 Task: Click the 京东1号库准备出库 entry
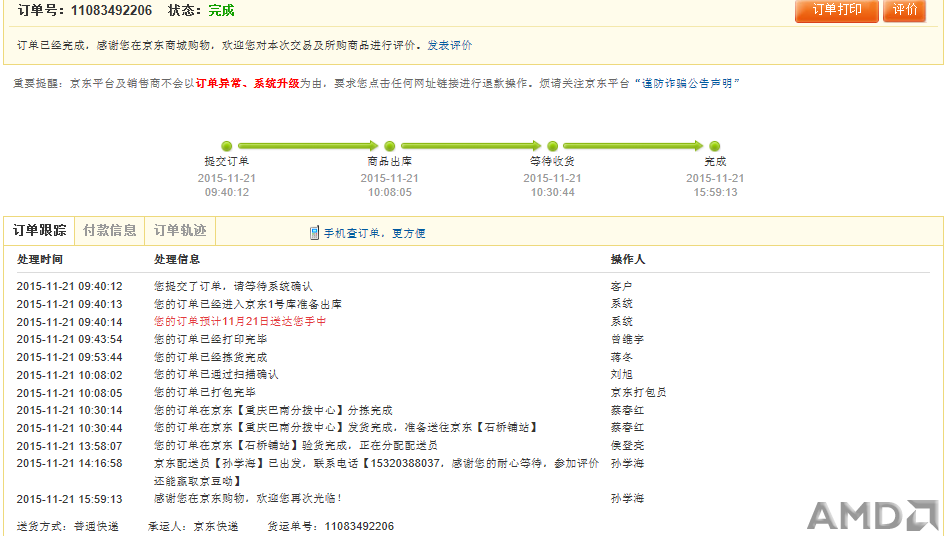point(247,304)
